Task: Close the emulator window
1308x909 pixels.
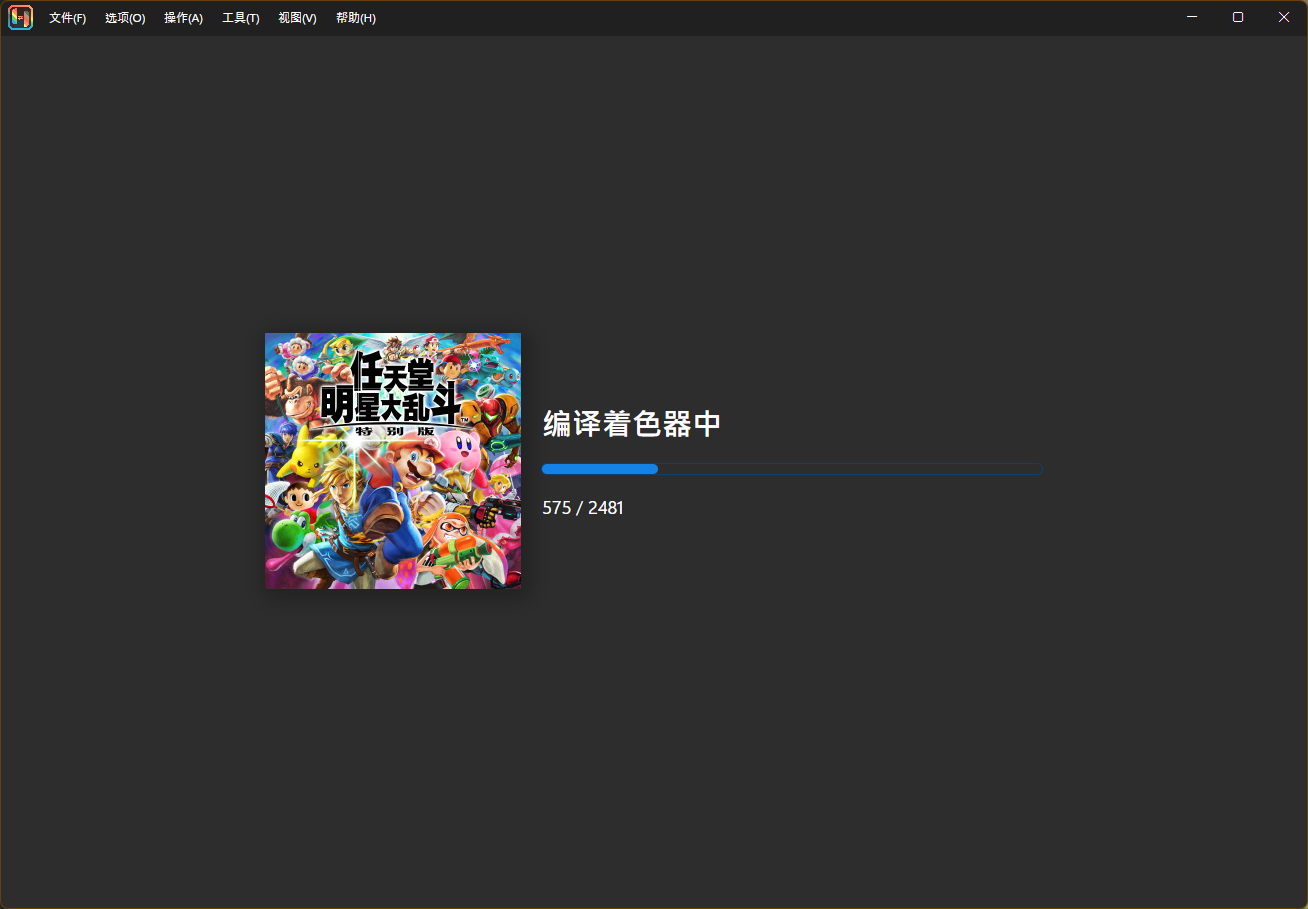Action: pyautogui.click(x=1284, y=17)
